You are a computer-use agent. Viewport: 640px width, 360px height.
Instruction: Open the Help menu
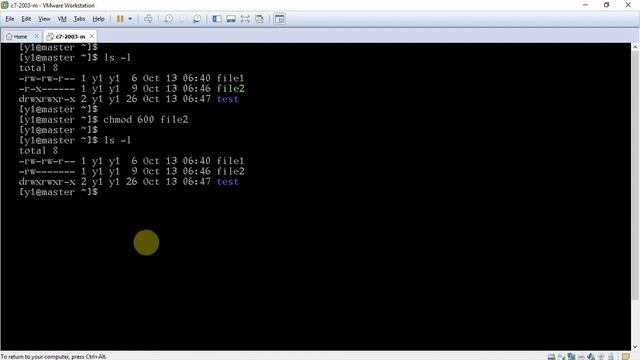(98, 19)
